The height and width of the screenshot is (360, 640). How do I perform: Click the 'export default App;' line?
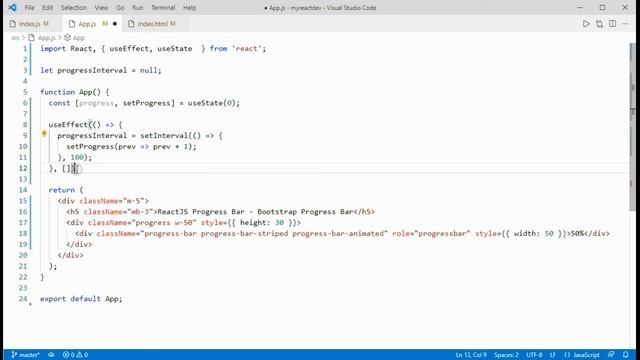click(x=81, y=299)
